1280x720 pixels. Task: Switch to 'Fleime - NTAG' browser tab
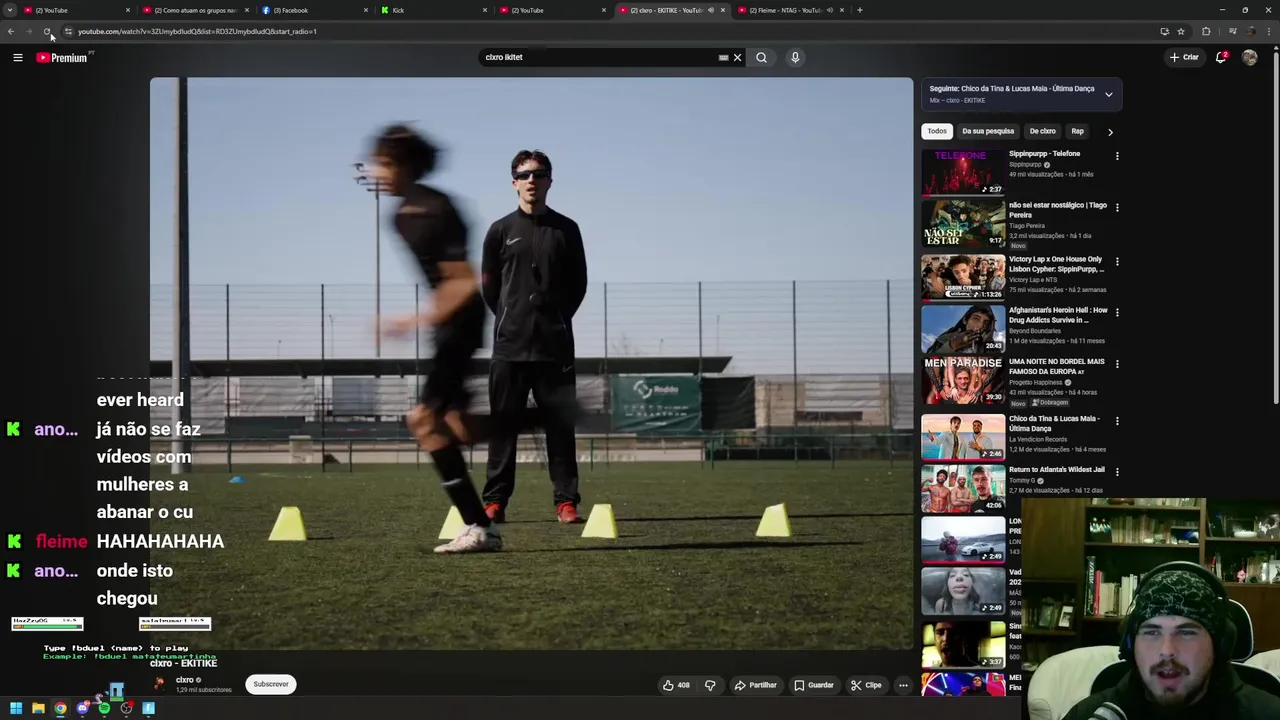(x=790, y=10)
